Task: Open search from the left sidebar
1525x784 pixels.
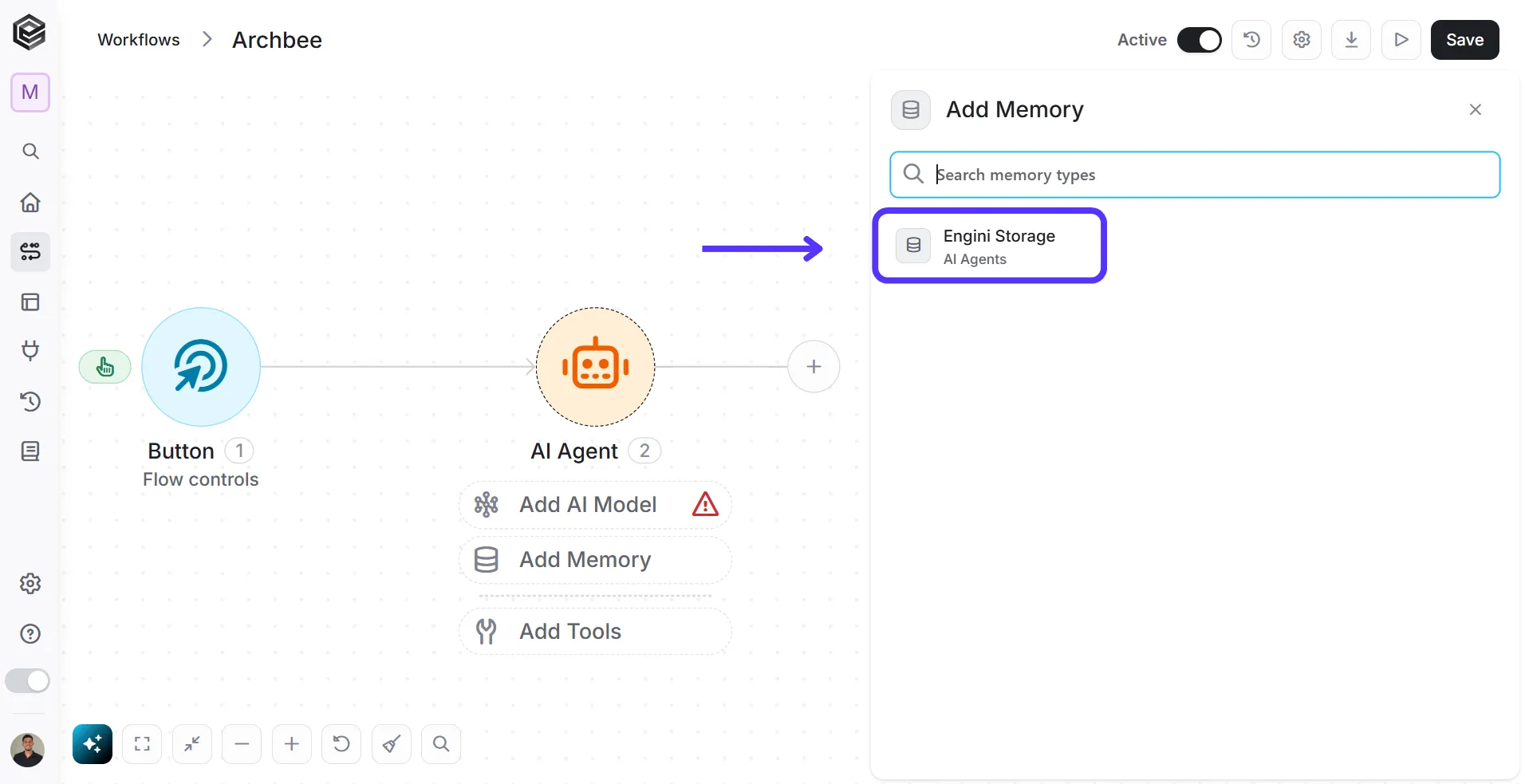Action: pos(30,151)
